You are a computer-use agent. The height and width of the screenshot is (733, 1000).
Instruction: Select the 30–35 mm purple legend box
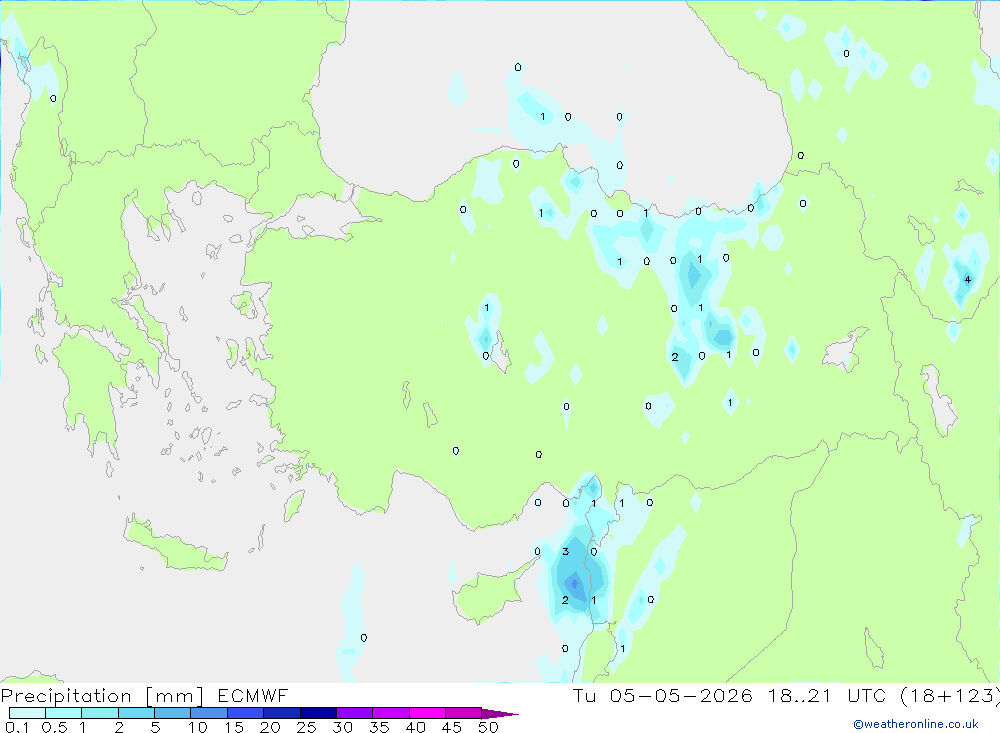coord(355,713)
